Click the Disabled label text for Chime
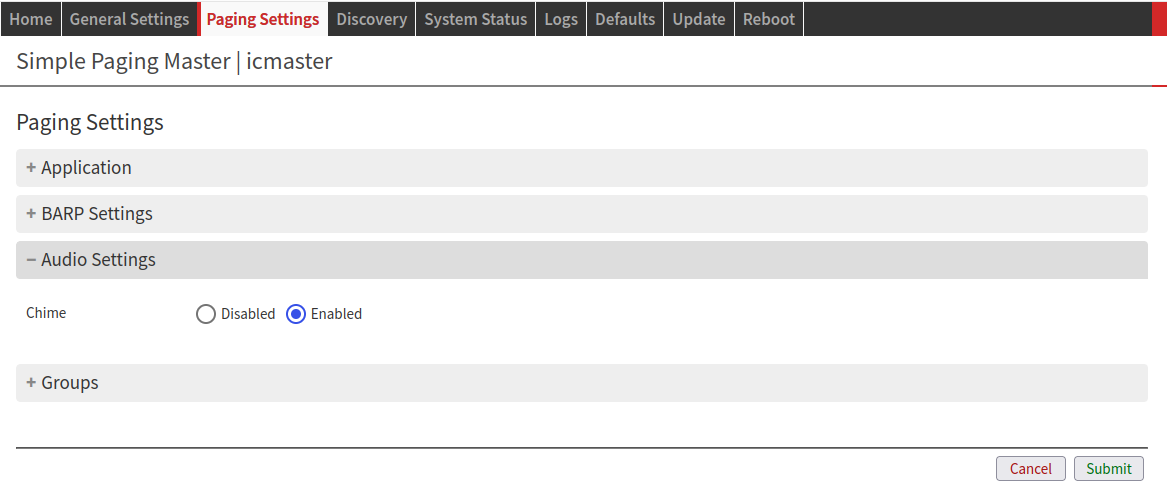Screen dimensions: 1167x483 [x=248, y=314]
